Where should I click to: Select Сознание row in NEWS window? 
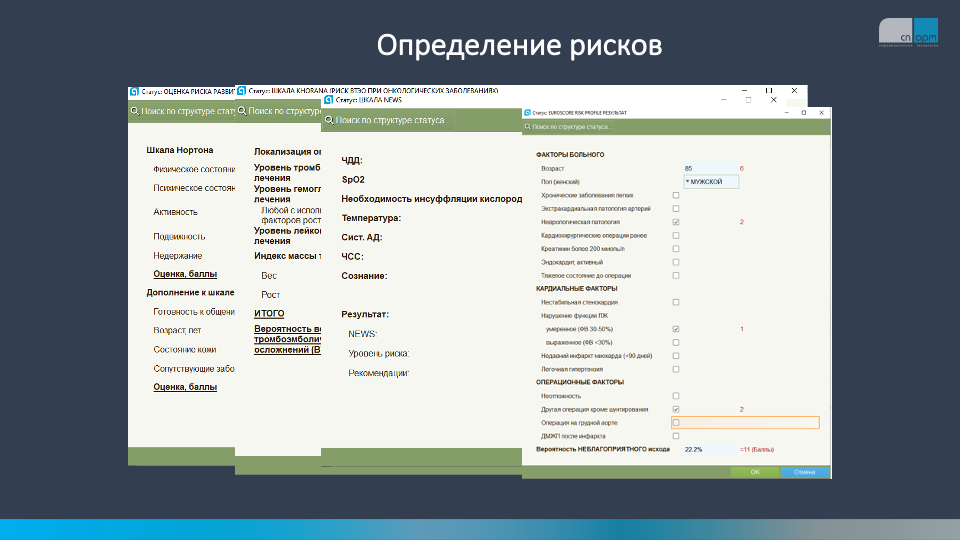pyautogui.click(x=364, y=276)
